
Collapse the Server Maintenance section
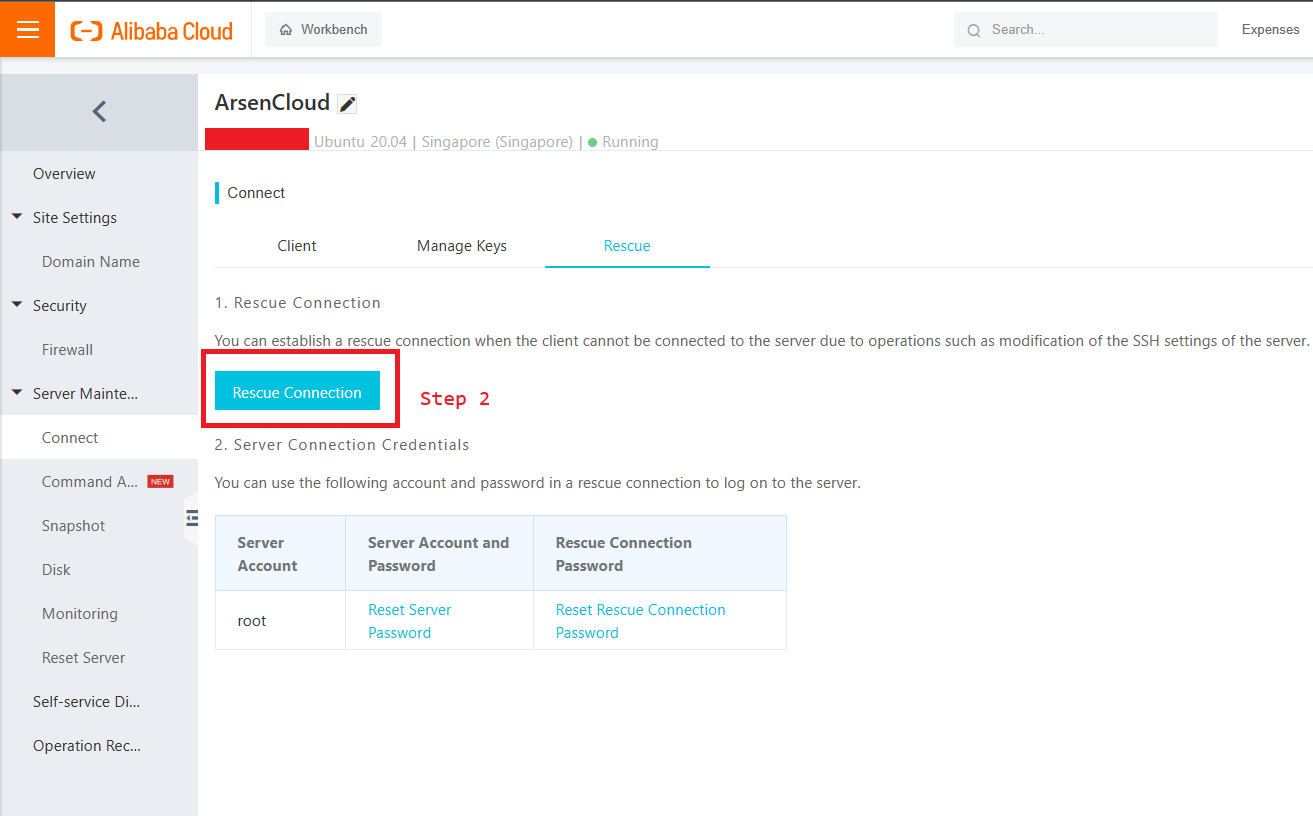pos(16,393)
